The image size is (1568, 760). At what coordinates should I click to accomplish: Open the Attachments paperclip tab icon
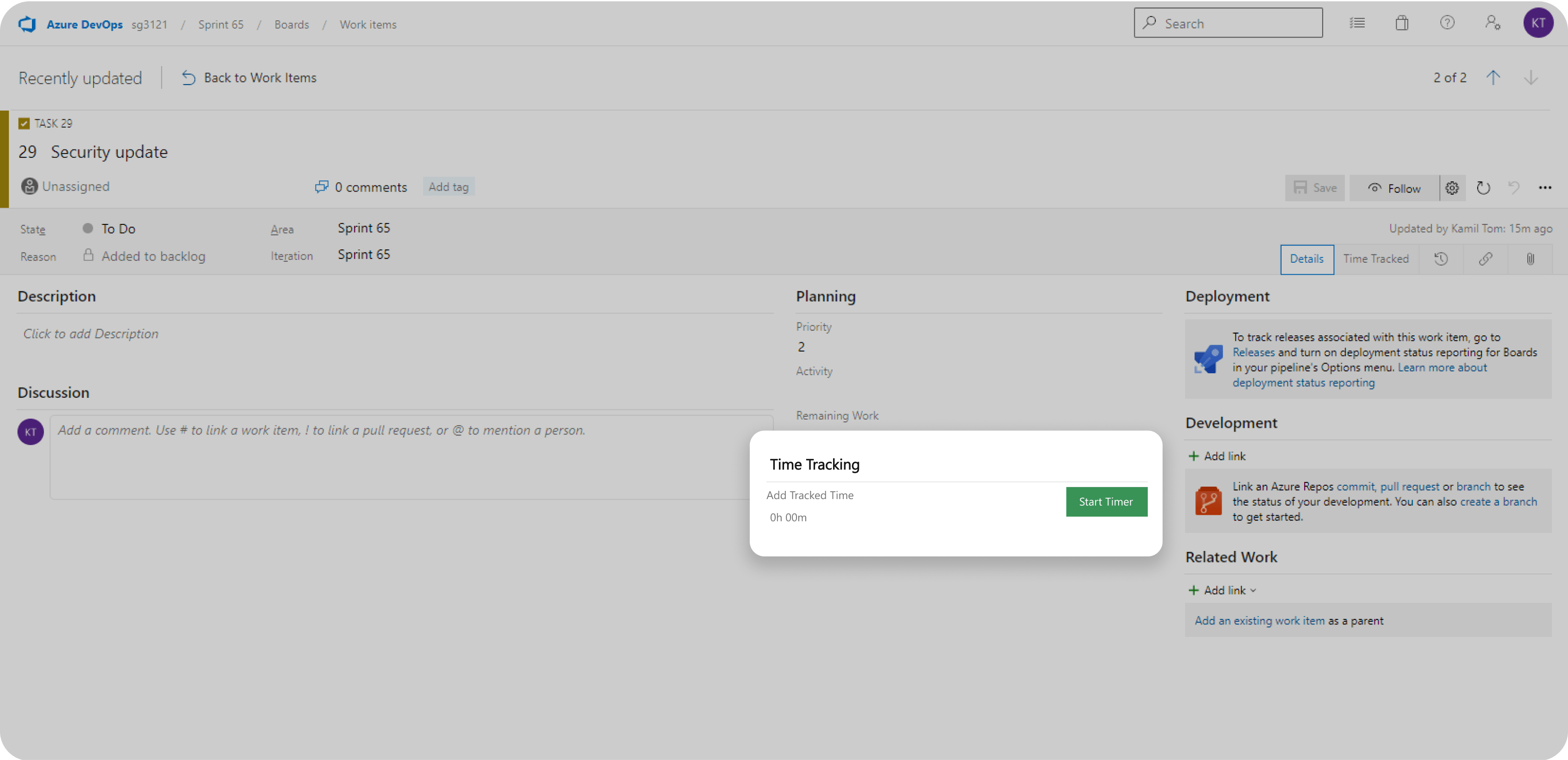point(1530,259)
